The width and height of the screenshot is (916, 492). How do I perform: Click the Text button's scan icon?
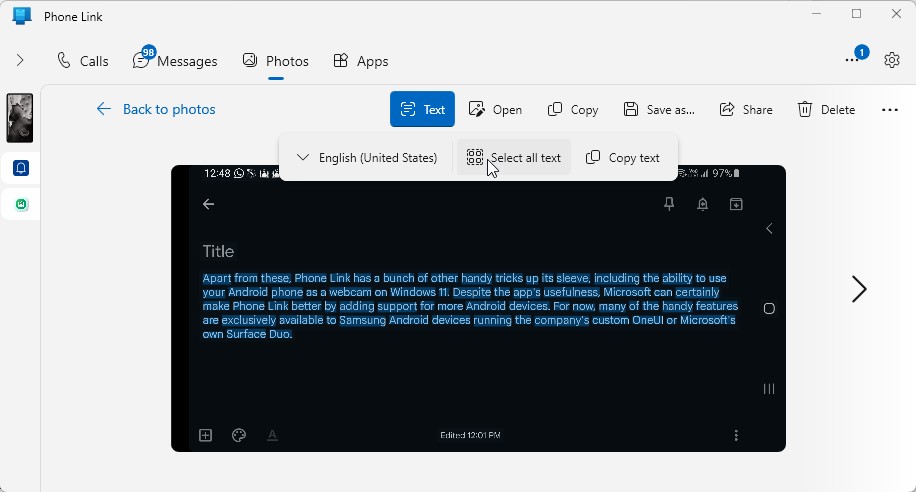click(x=408, y=109)
